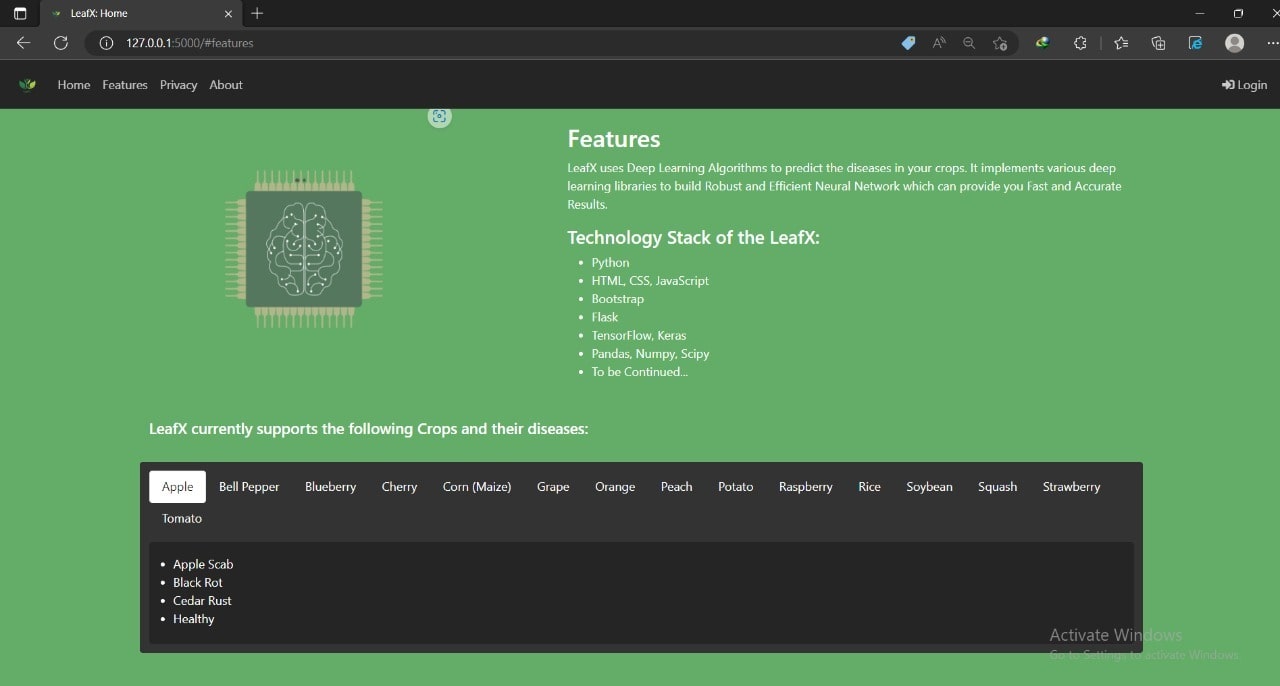1280x686 pixels.
Task: Open the Strawberry crop tab
Action: point(1071,487)
